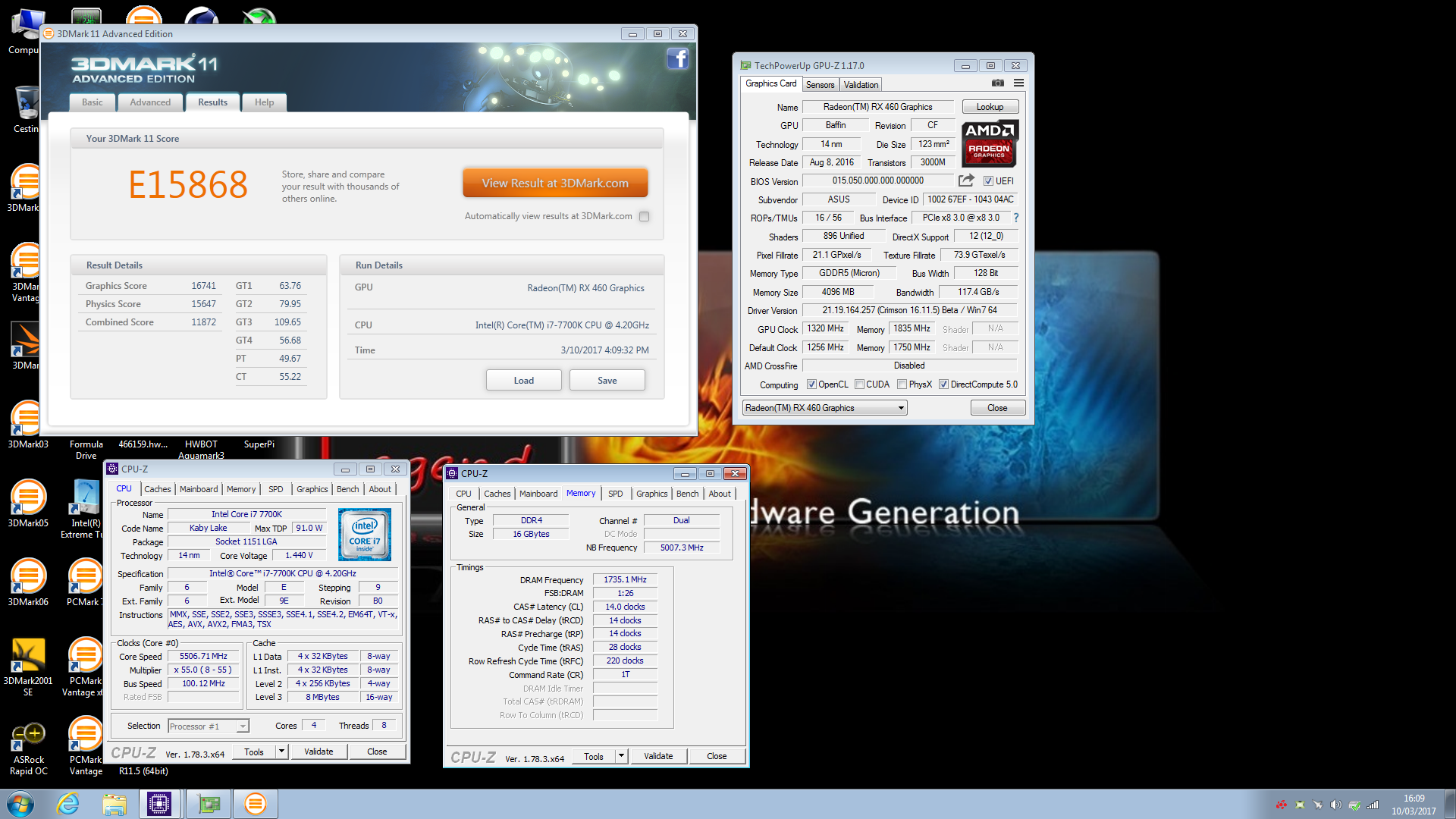Open Bench tab in left CPU-Z window

pyautogui.click(x=348, y=489)
